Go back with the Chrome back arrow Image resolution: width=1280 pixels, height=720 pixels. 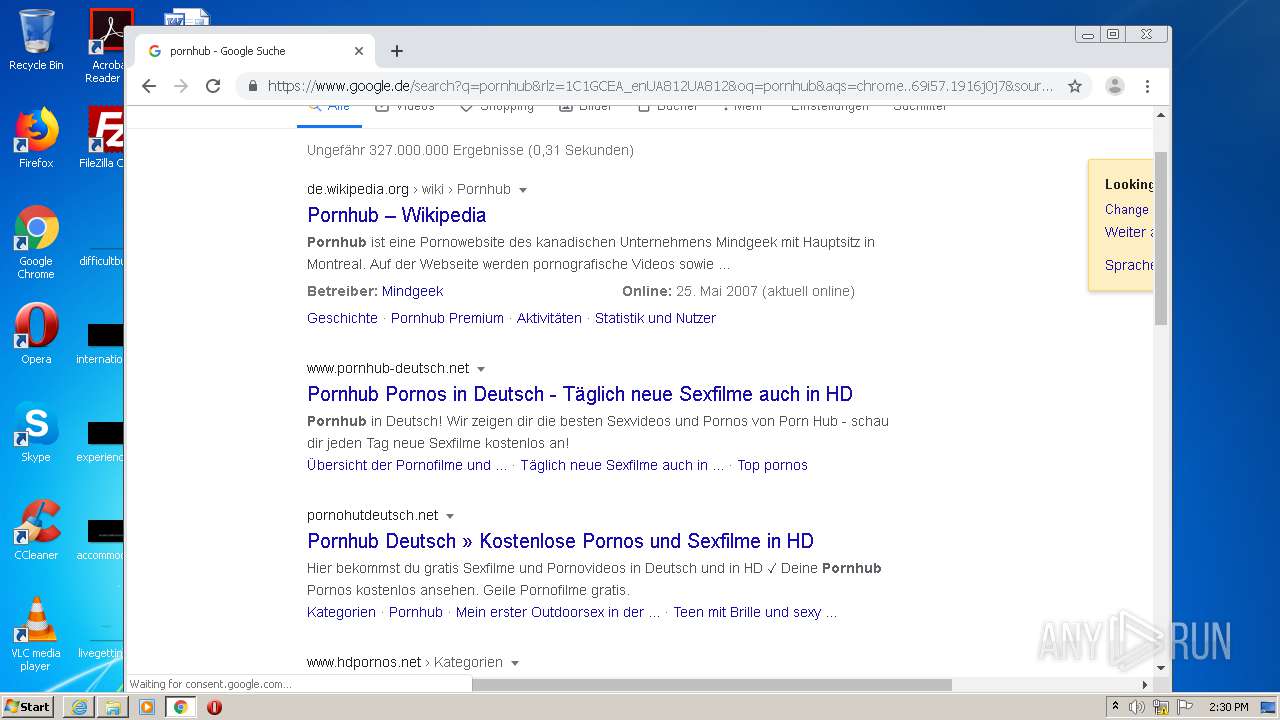(149, 86)
